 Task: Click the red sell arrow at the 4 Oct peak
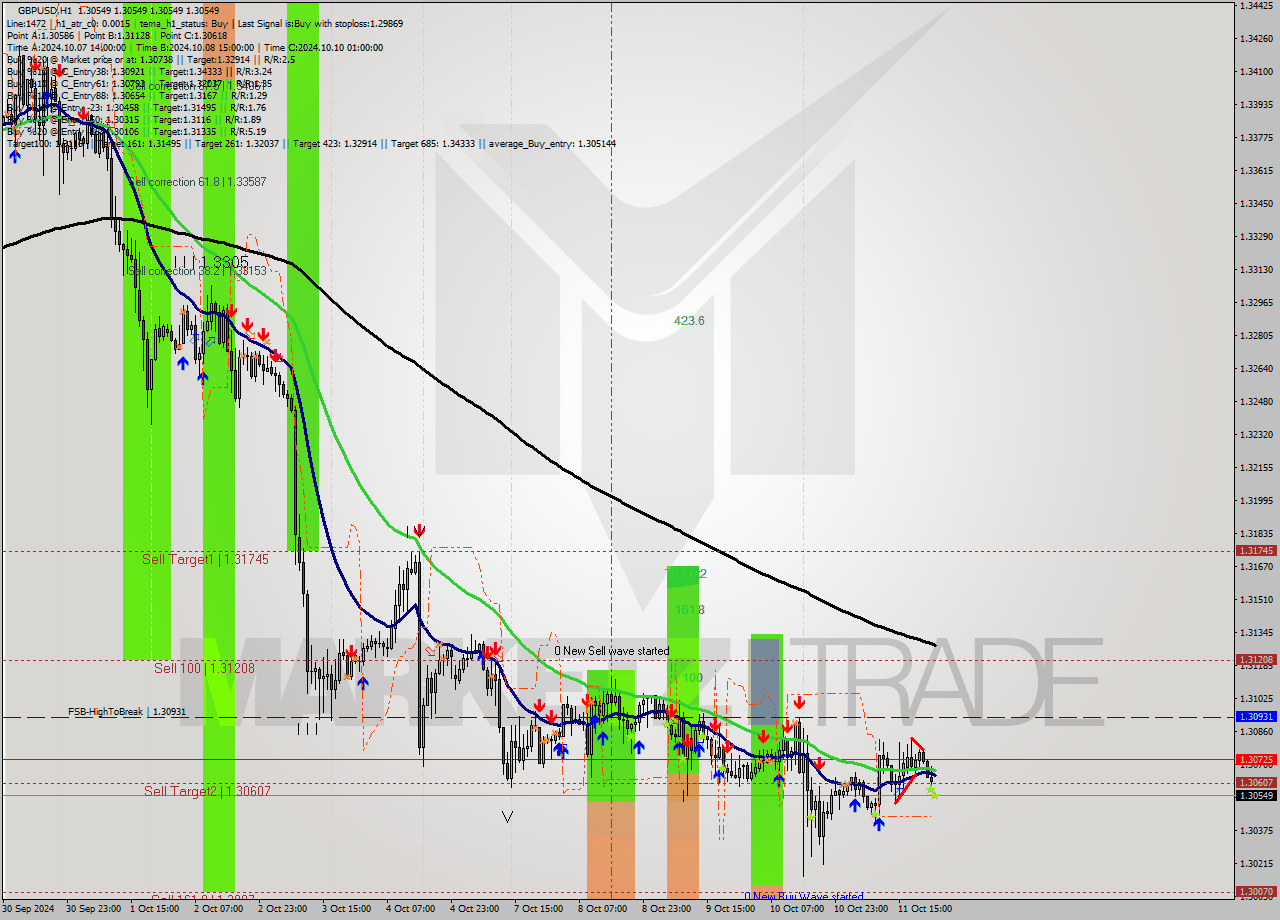point(420,530)
